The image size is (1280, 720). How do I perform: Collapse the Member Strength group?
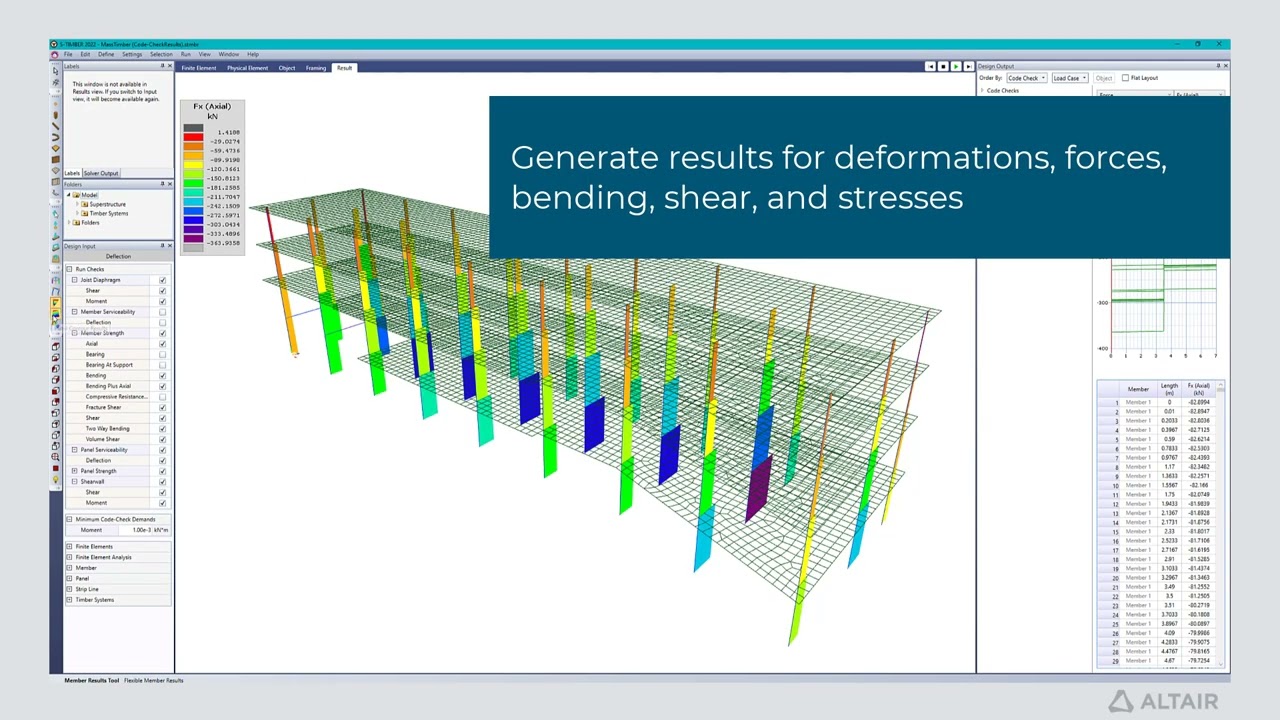pos(74,333)
